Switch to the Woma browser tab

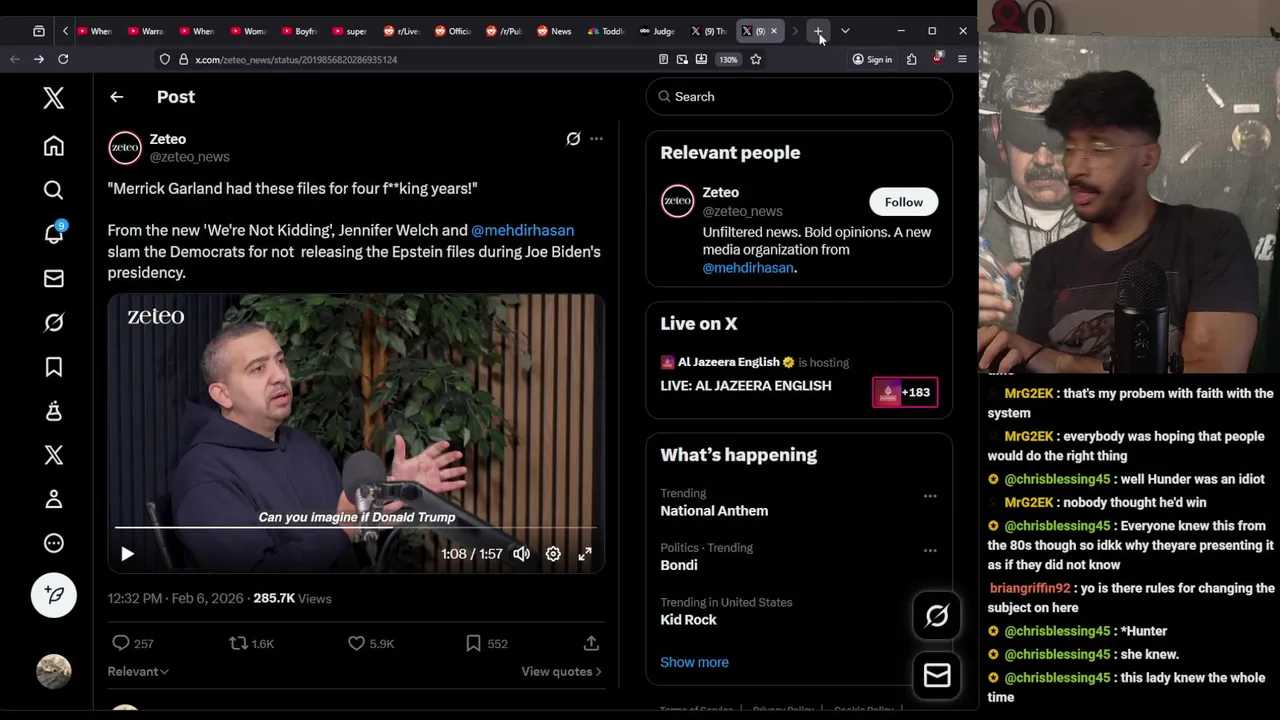[x=248, y=31]
